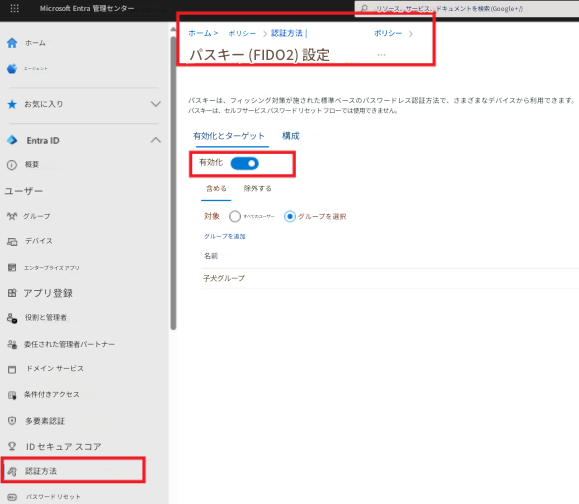The height and width of the screenshot is (504, 579).
Task: Click the 役割と管理者 person icon
Action: click(12, 318)
